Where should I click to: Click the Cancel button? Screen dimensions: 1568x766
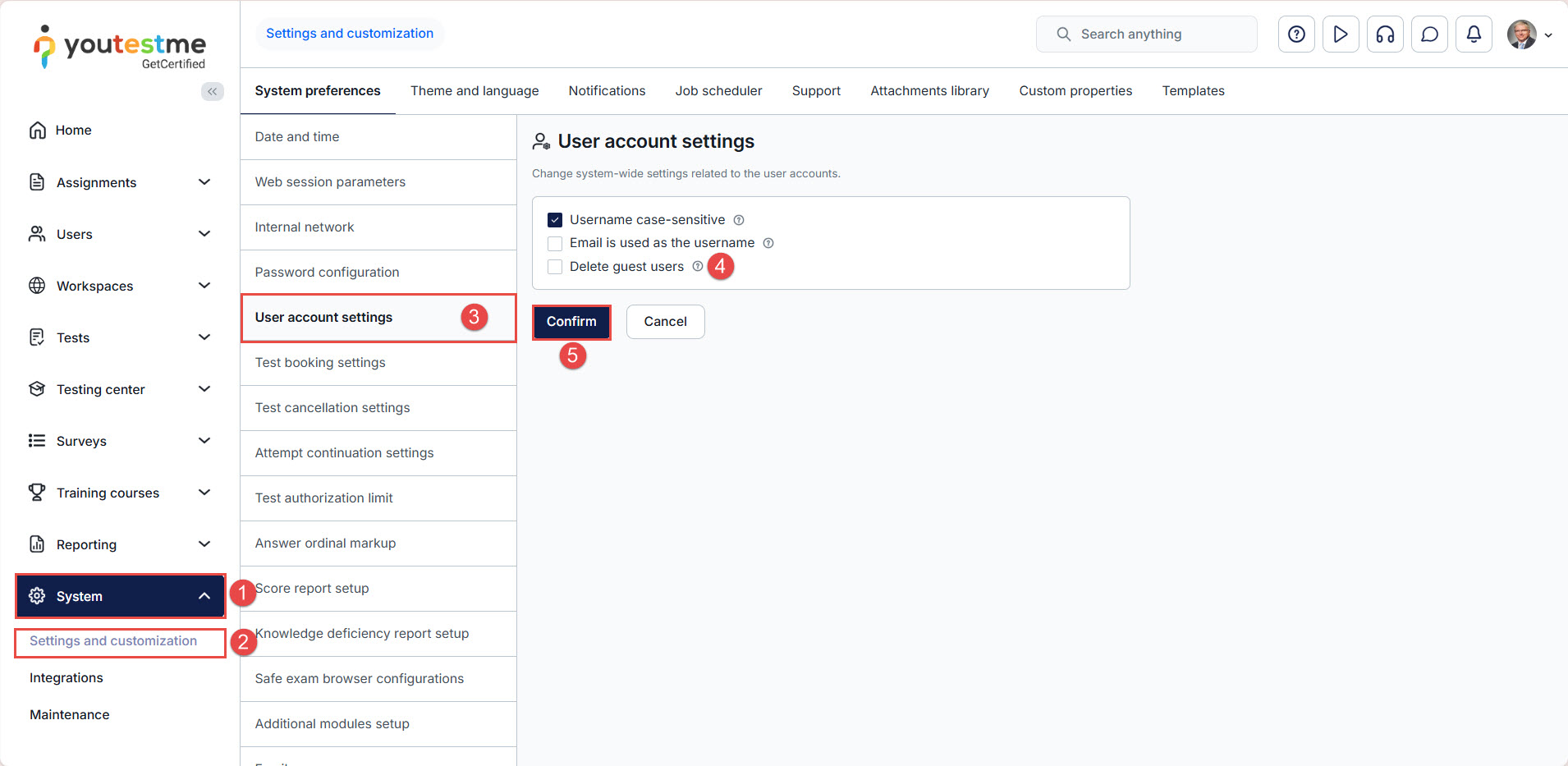(665, 322)
